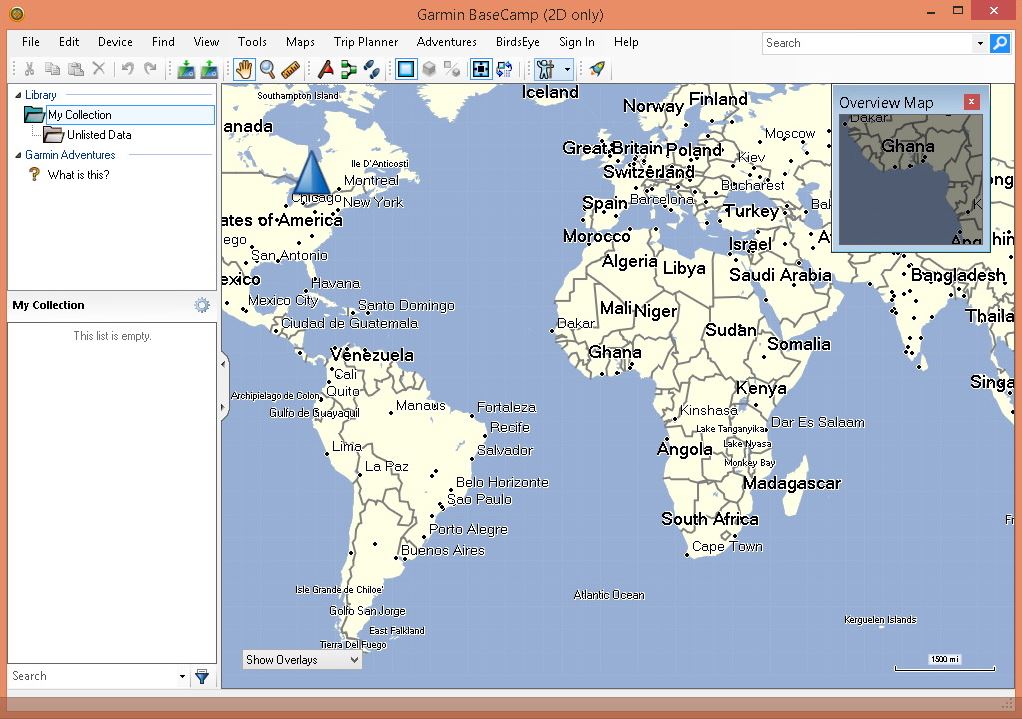Viewport: 1022px width, 719px height.
Task: Click the Cape Town map label
Action: coord(727,546)
